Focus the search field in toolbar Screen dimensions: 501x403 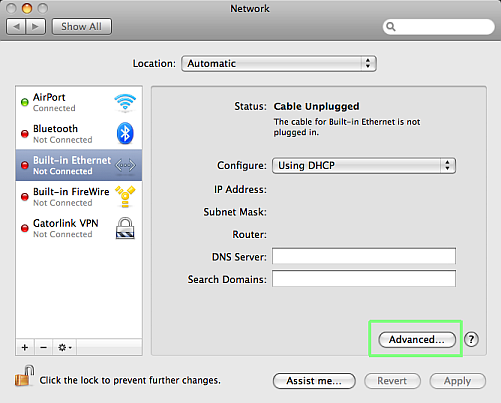point(439,26)
